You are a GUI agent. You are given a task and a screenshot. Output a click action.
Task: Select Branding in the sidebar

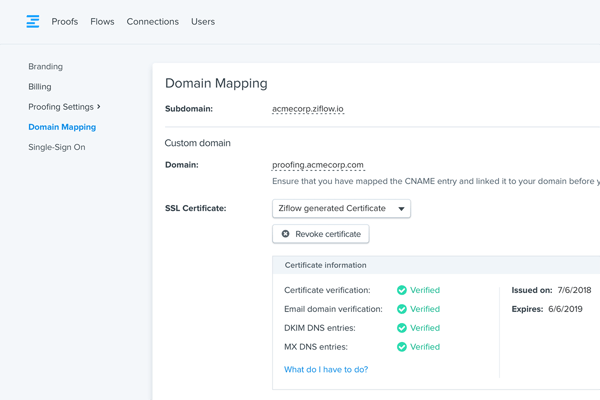45,67
